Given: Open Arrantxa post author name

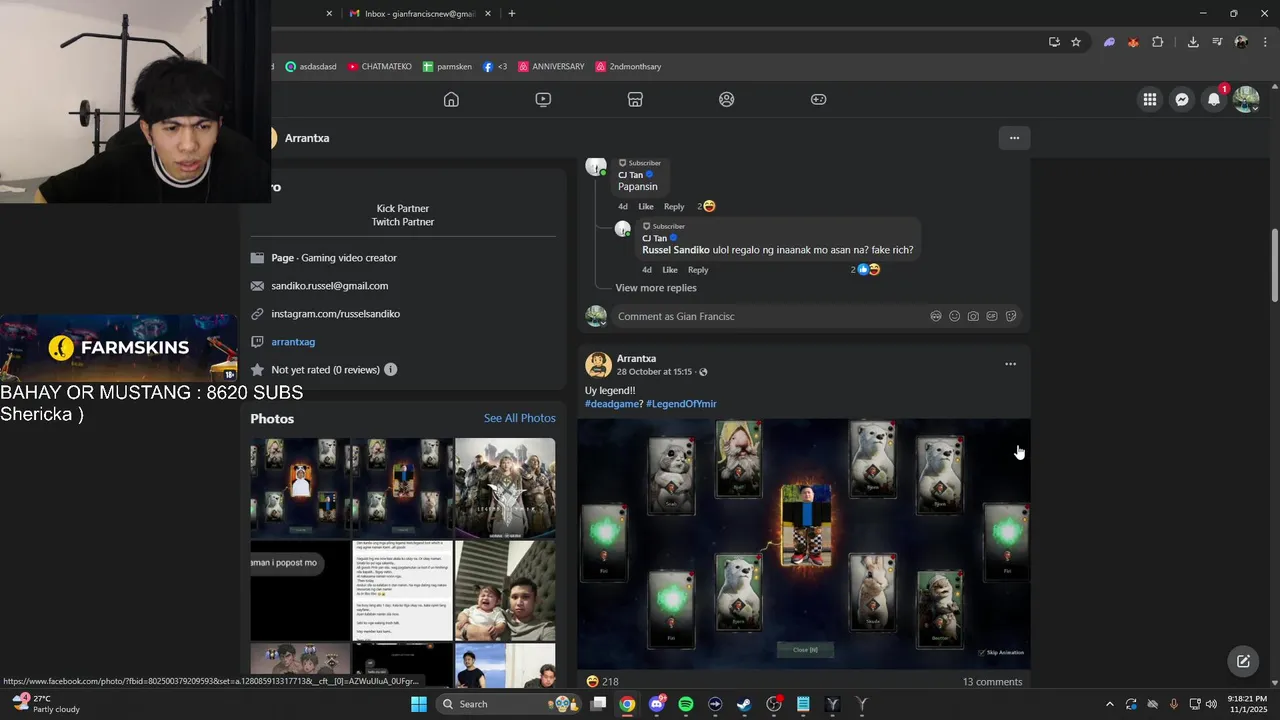Looking at the screenshot, I should pyautogui.click(x=636, y=358).
